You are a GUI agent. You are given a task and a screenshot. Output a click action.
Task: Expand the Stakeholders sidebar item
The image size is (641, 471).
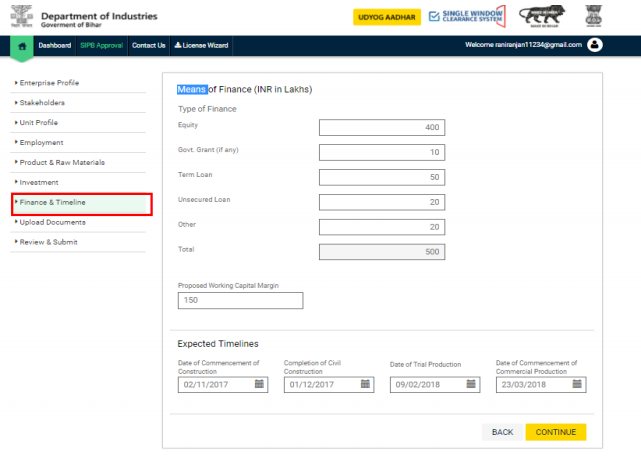pos(42,102)
